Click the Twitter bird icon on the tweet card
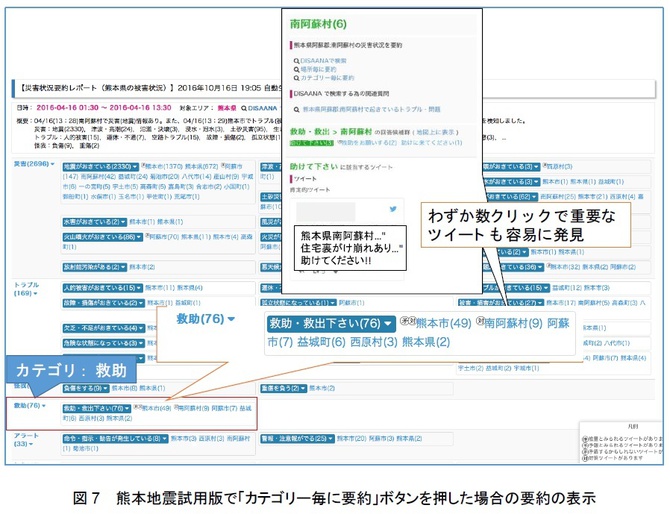This screenshot has width=670, height=514. pos(393,210)
